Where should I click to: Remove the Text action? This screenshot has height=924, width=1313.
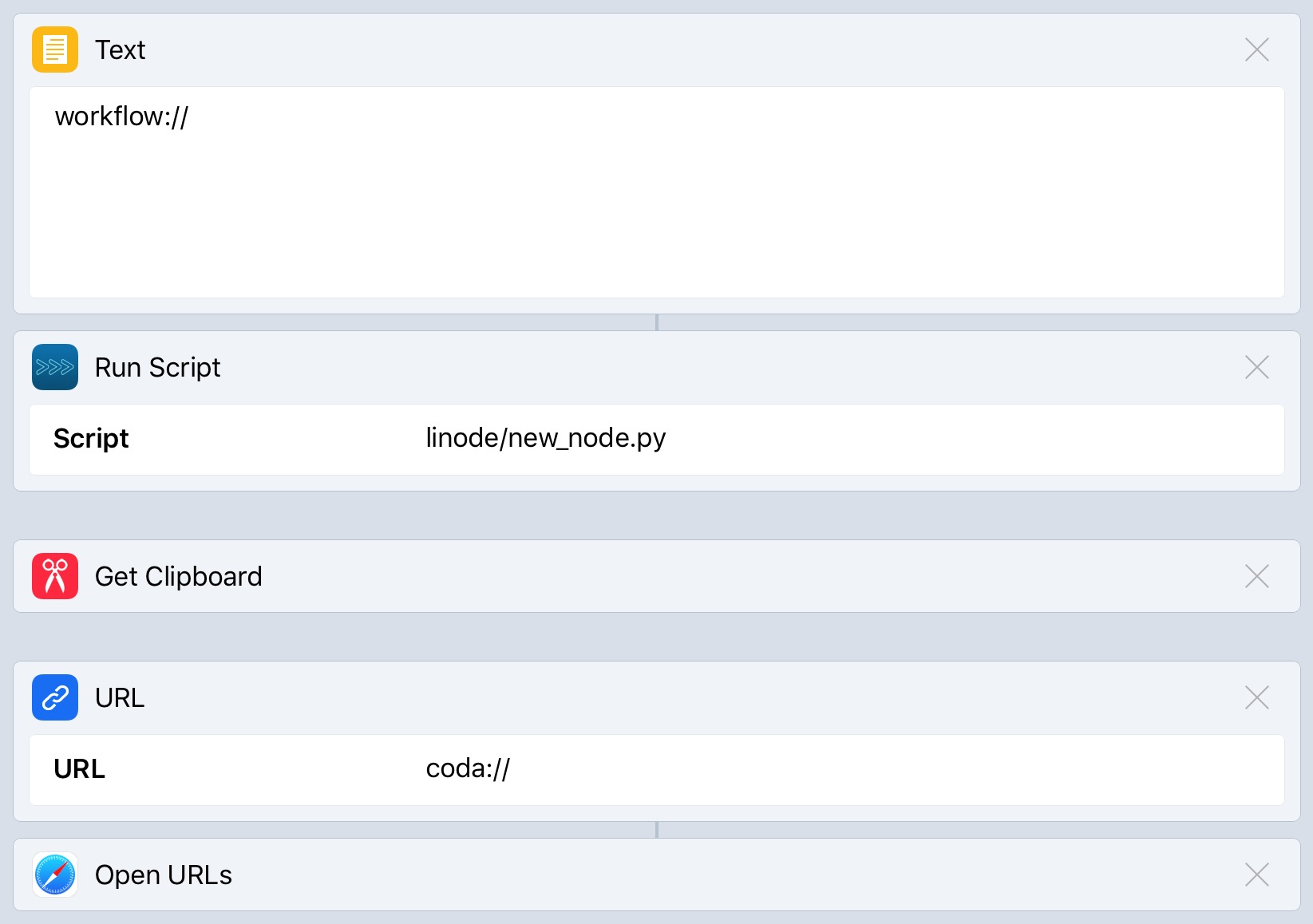click(1256, 49)
